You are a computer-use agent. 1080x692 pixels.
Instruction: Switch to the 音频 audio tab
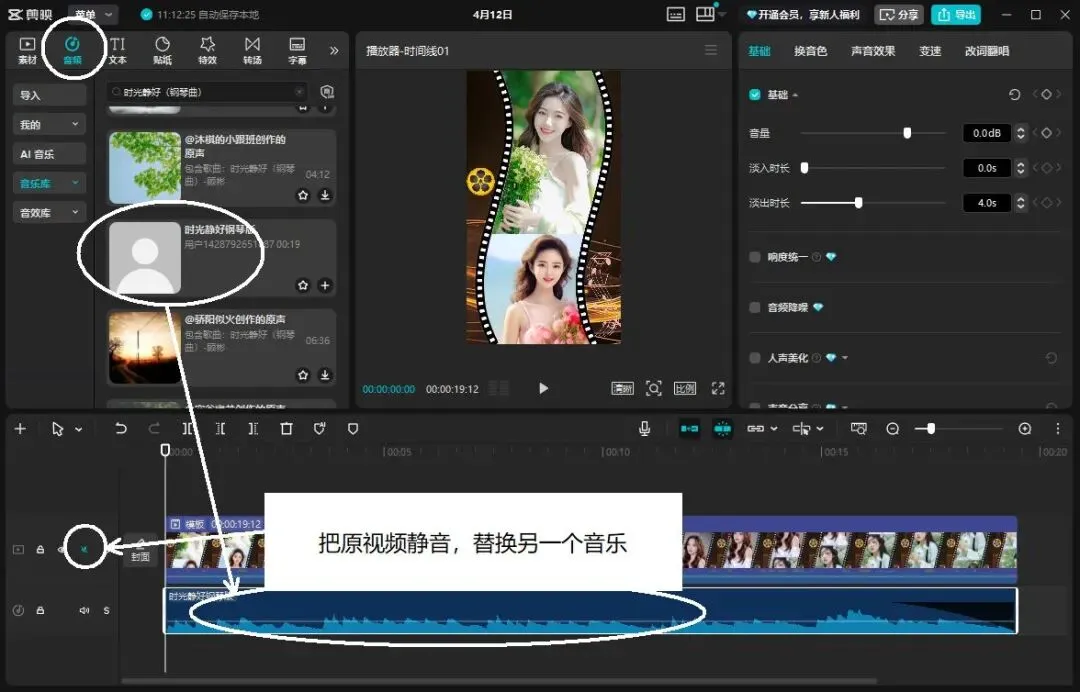click(x=72, y=51)
